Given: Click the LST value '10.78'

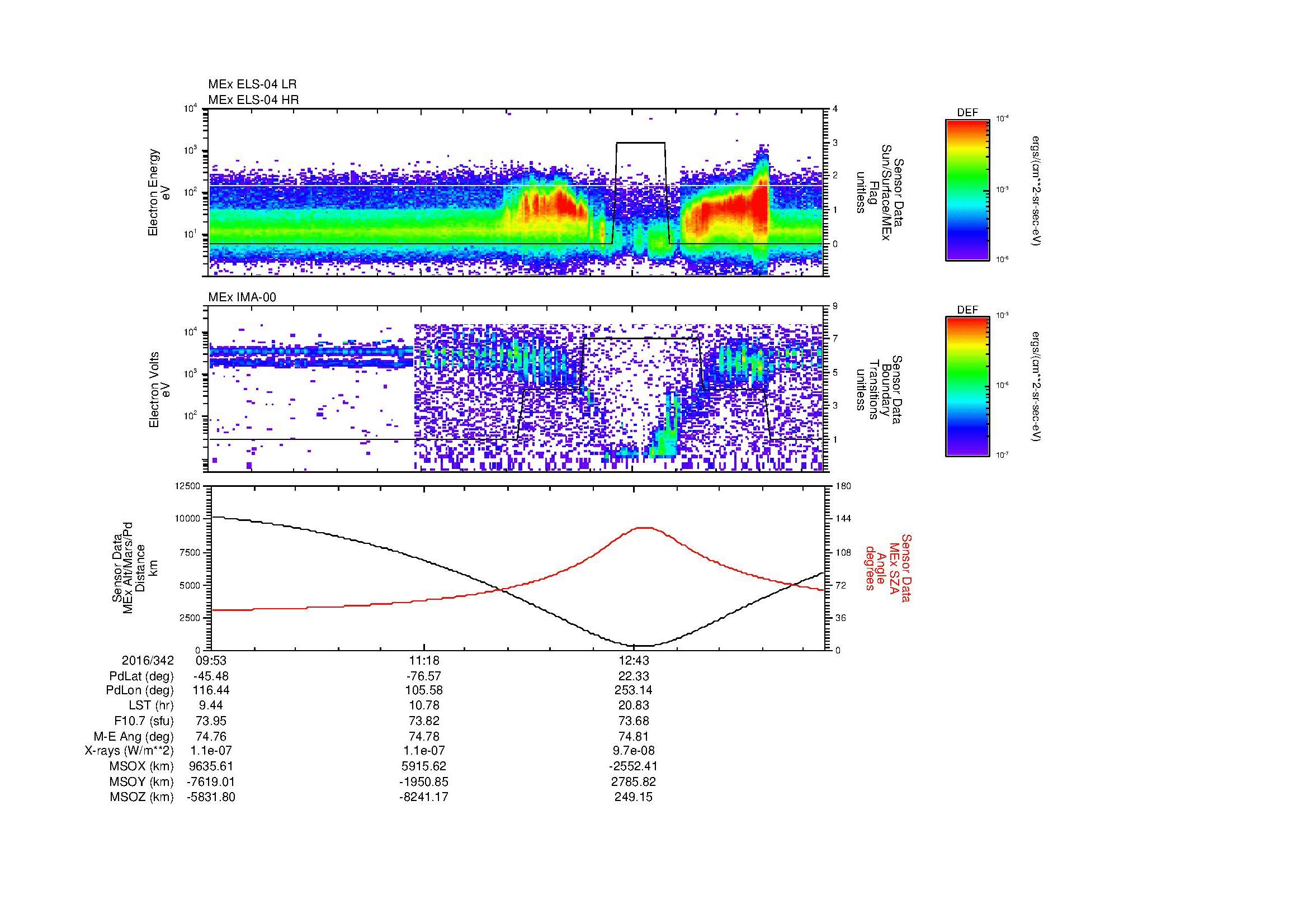Looking at the screenshot, I should coord(424,706).
